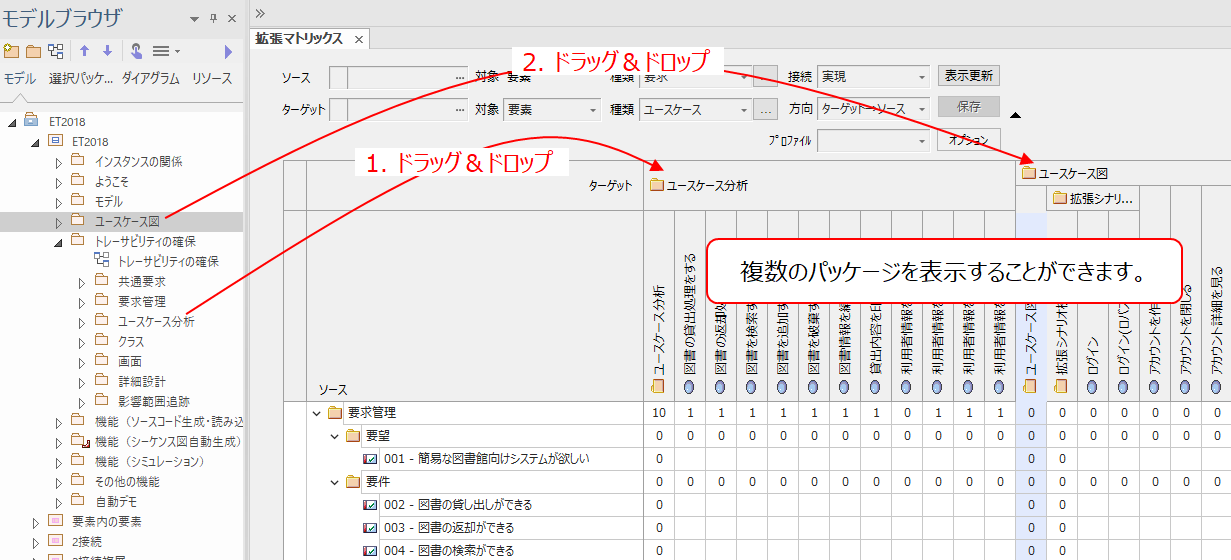Select the ユースケース図 package in the tree
Image resolution: width=1231 pixels, height=560 pixels.
click(x=127, y=221)
